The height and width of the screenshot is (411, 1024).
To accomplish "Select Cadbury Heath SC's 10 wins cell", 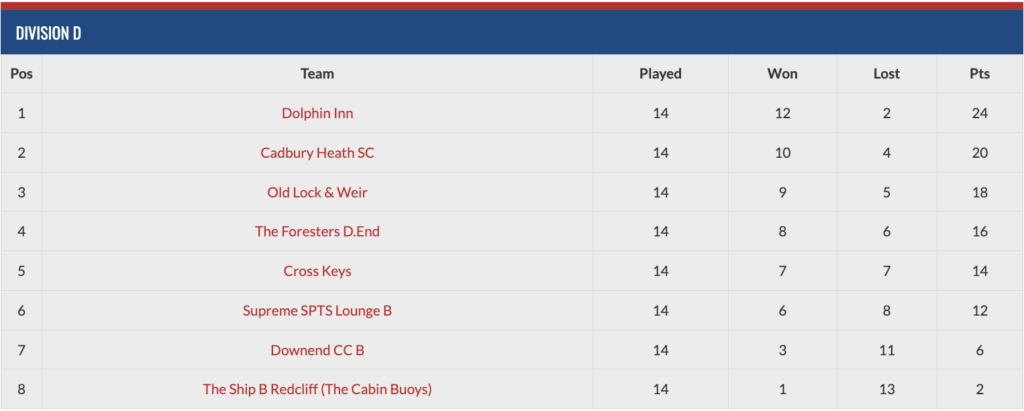I will 782,153.
